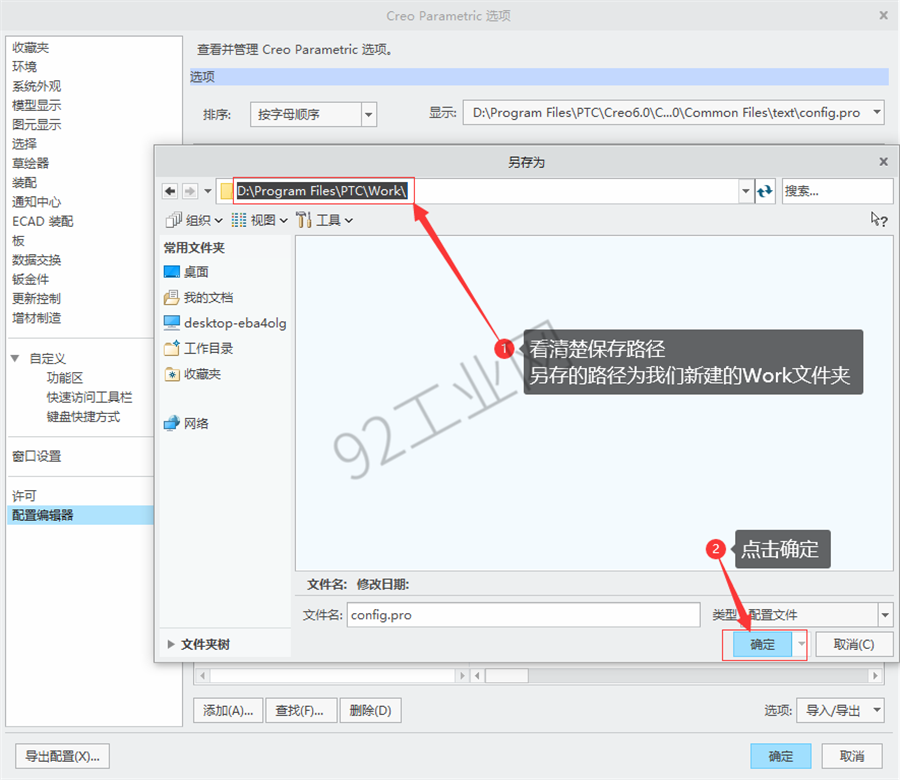This screenshot has width=900, height=780.
Task: Click Add 添加(A)... button
Action: coord(228,711)
